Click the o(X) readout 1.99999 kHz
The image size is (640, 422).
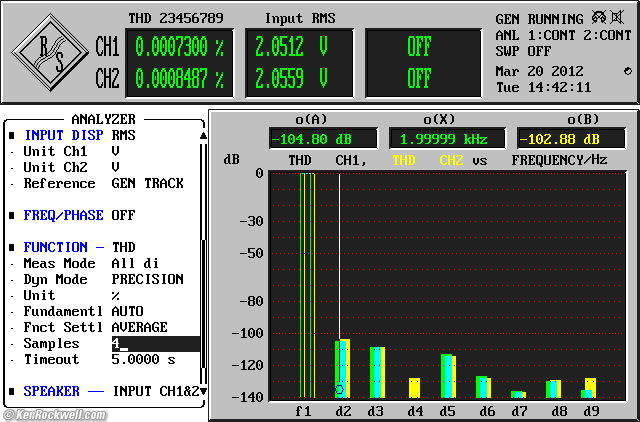pos(447,139)
